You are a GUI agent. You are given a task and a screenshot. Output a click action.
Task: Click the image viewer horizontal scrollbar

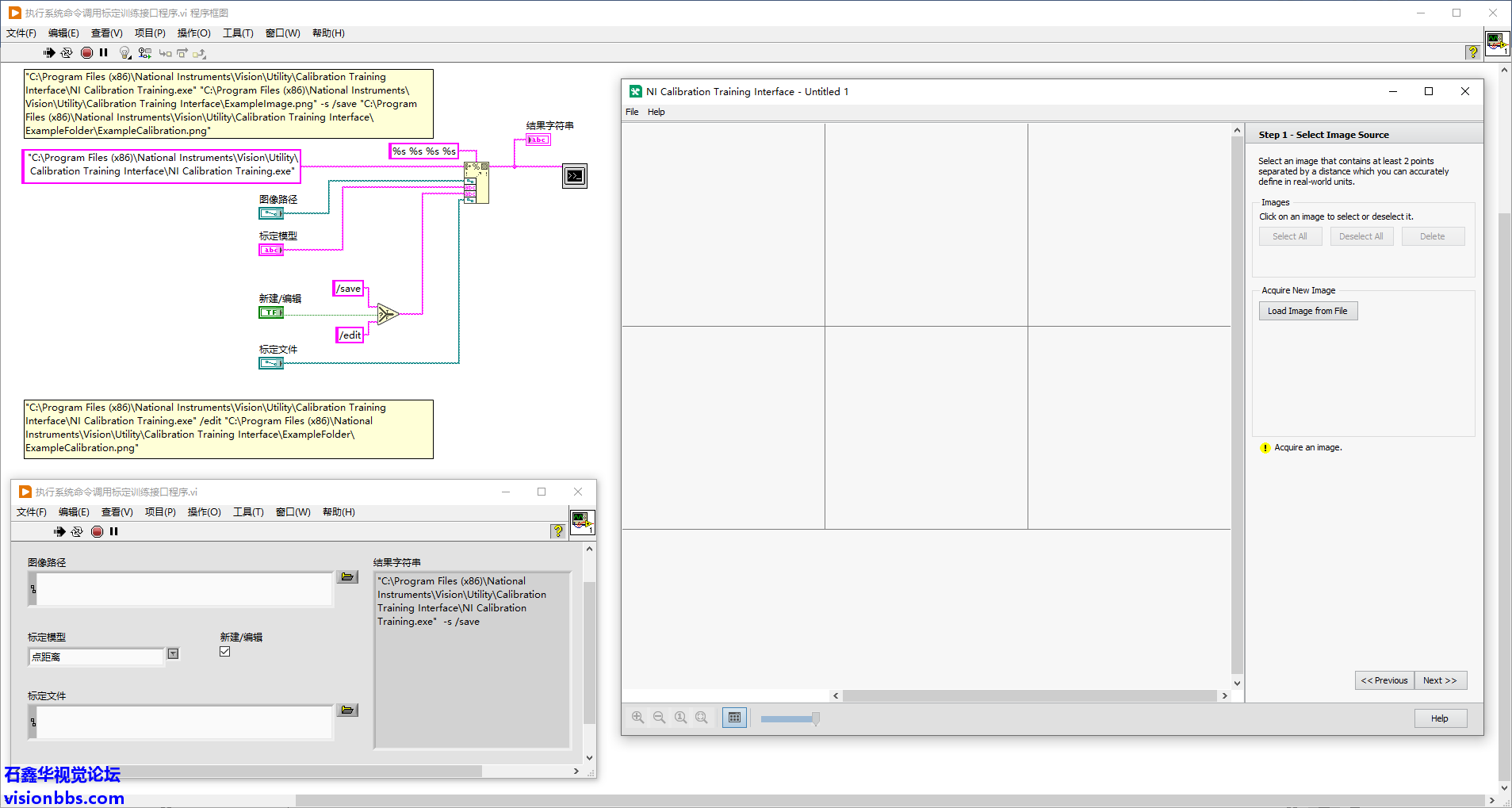pos(1029,695)
